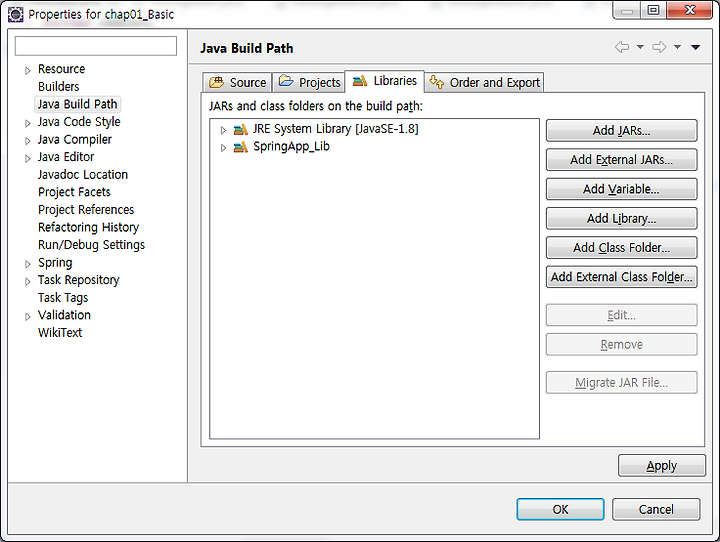The image size is (720, 542).
Task: Select Spring in the properties tree
Action: click(x=55, y=263)
